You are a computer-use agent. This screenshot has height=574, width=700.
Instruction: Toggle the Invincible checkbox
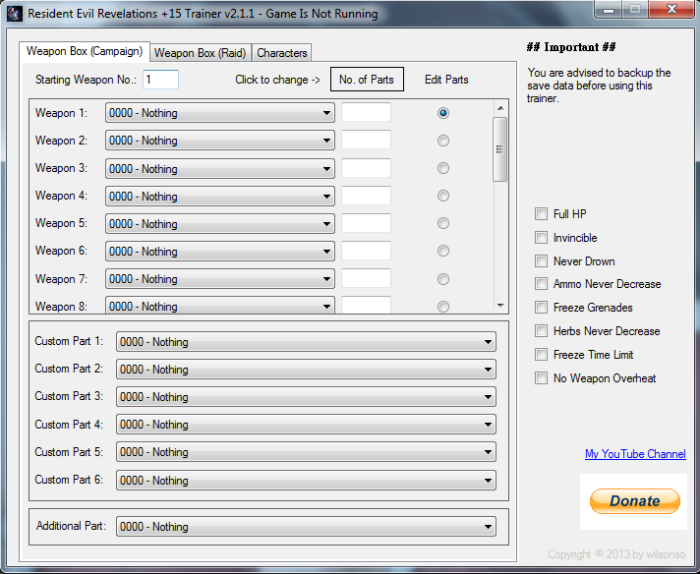(541, 237)
